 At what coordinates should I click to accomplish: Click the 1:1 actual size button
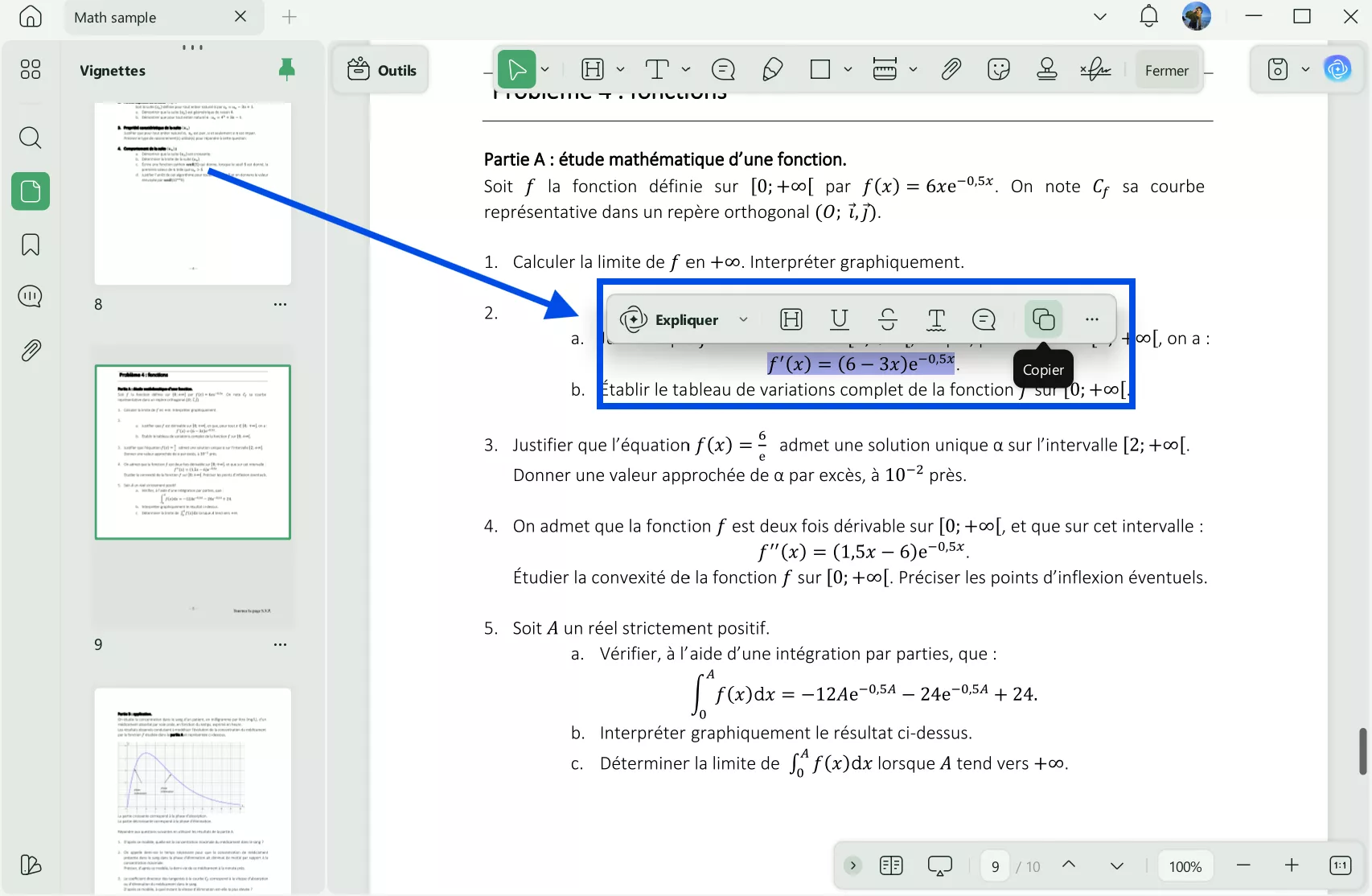tap(1341, 865)
